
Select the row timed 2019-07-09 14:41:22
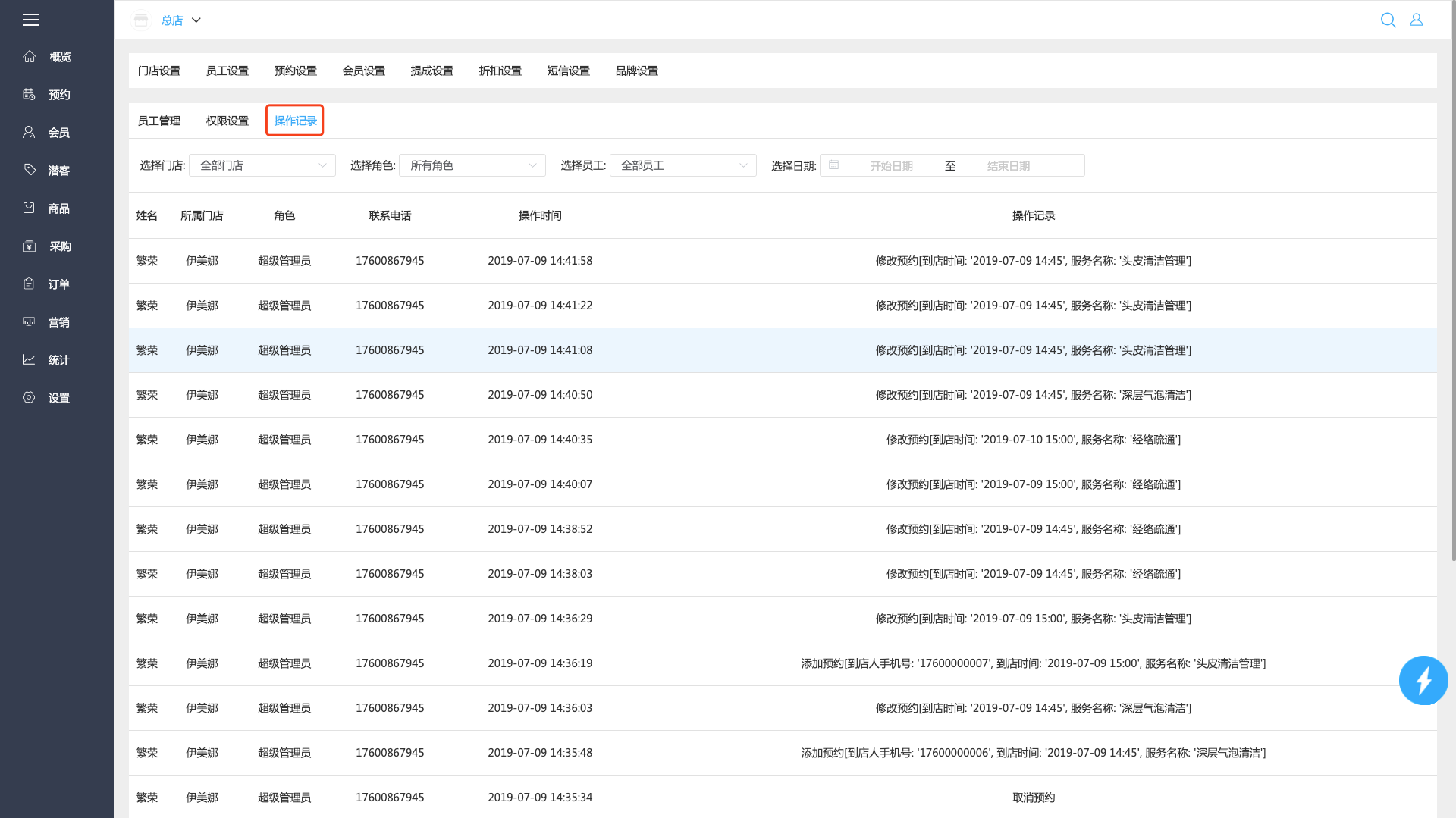point(783,306)
